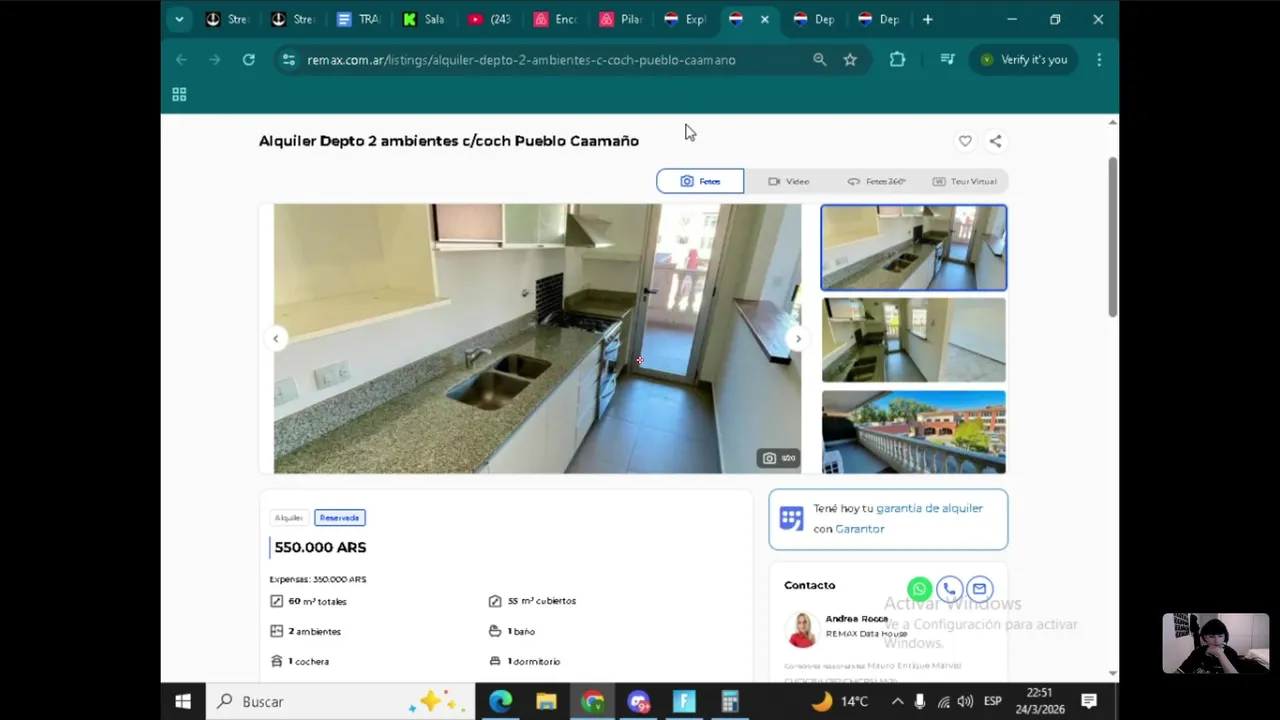This screenshot has height=720, width=1280.
Task: Select the 'Expensas: 350.000 ARS' text
Action: [x=317, y=579]
